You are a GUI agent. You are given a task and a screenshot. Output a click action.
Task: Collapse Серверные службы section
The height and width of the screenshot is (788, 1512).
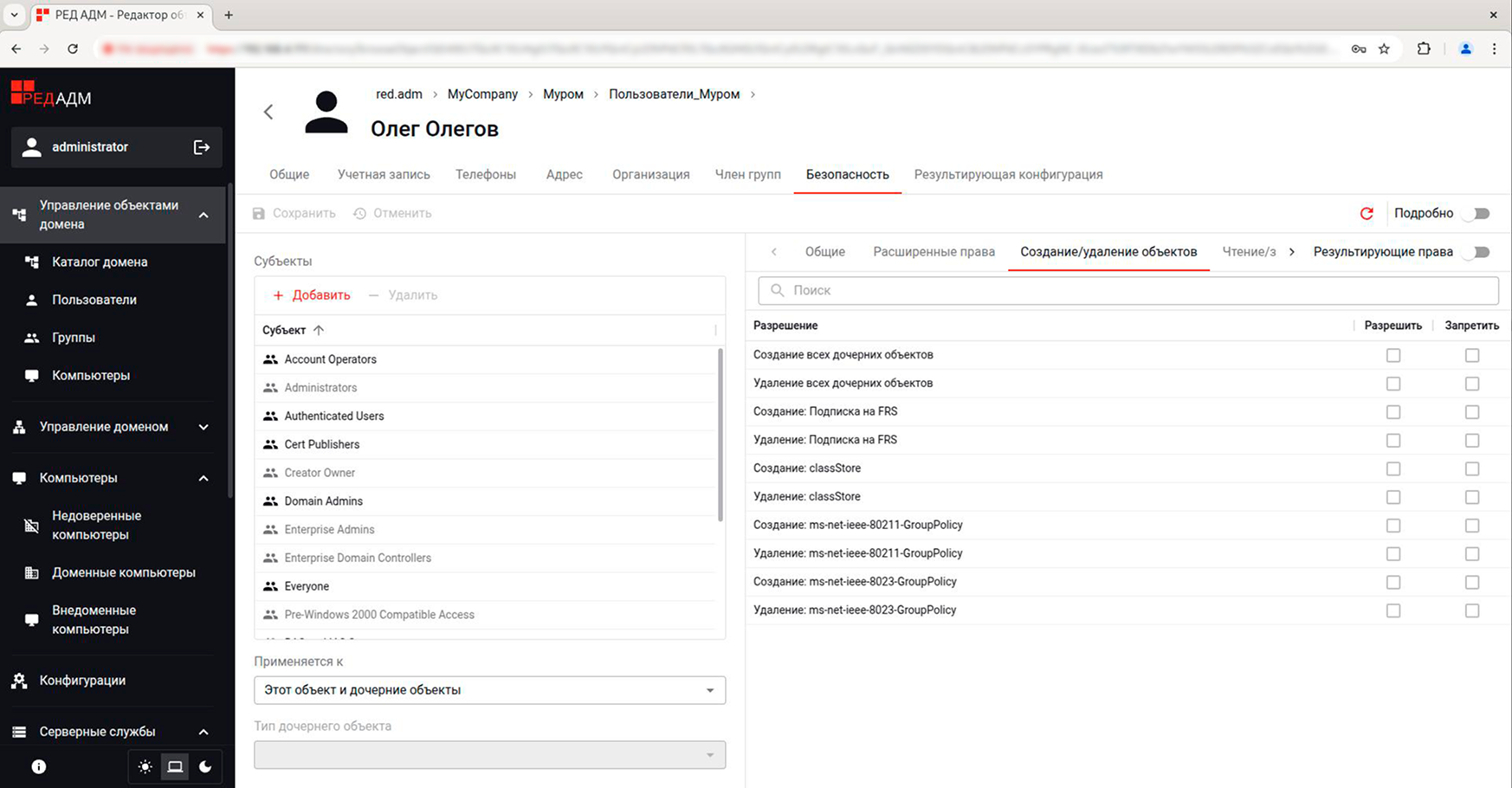coord(204,732)
